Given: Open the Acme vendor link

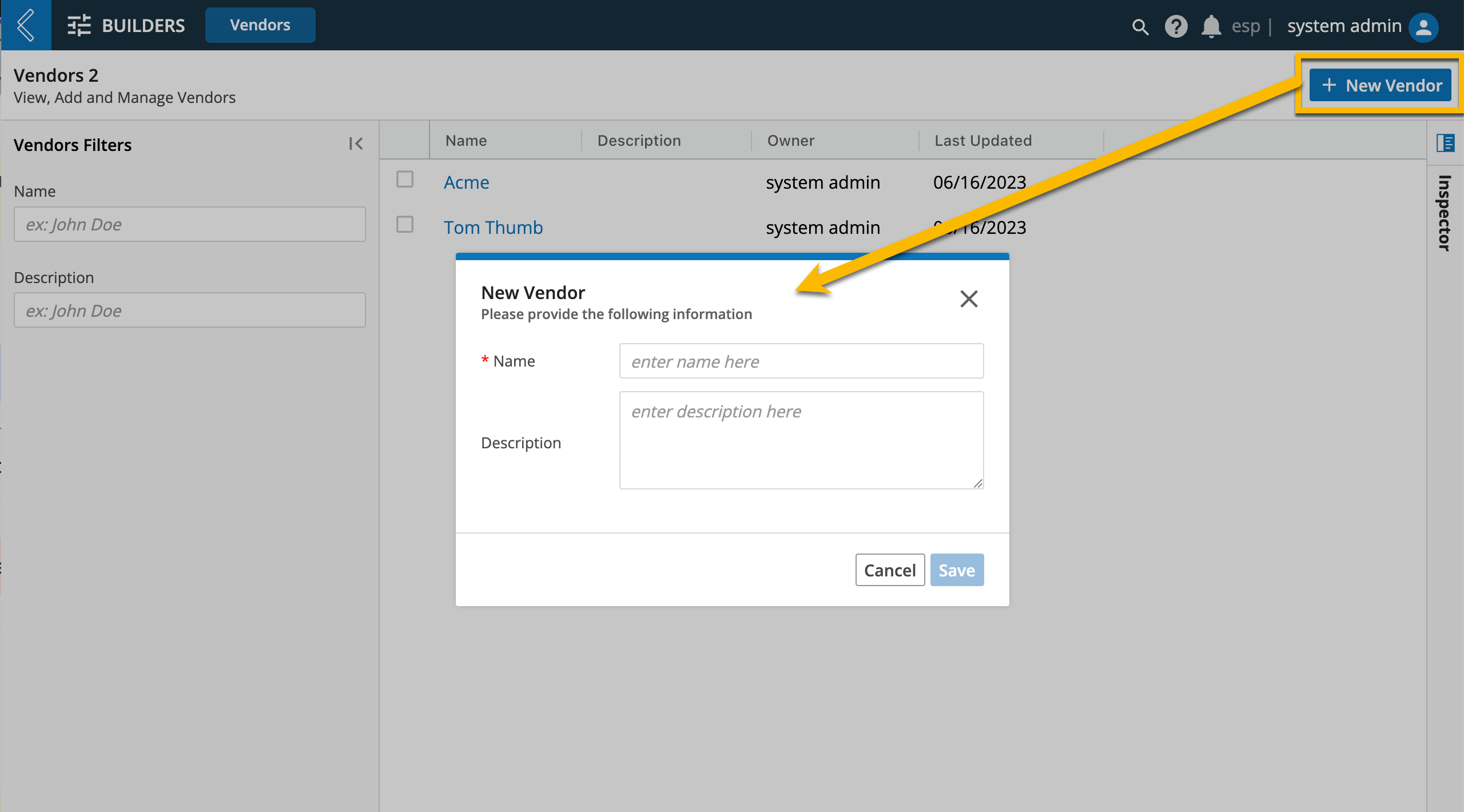Looking at the screenshot, I should click(x=466, y=182).
